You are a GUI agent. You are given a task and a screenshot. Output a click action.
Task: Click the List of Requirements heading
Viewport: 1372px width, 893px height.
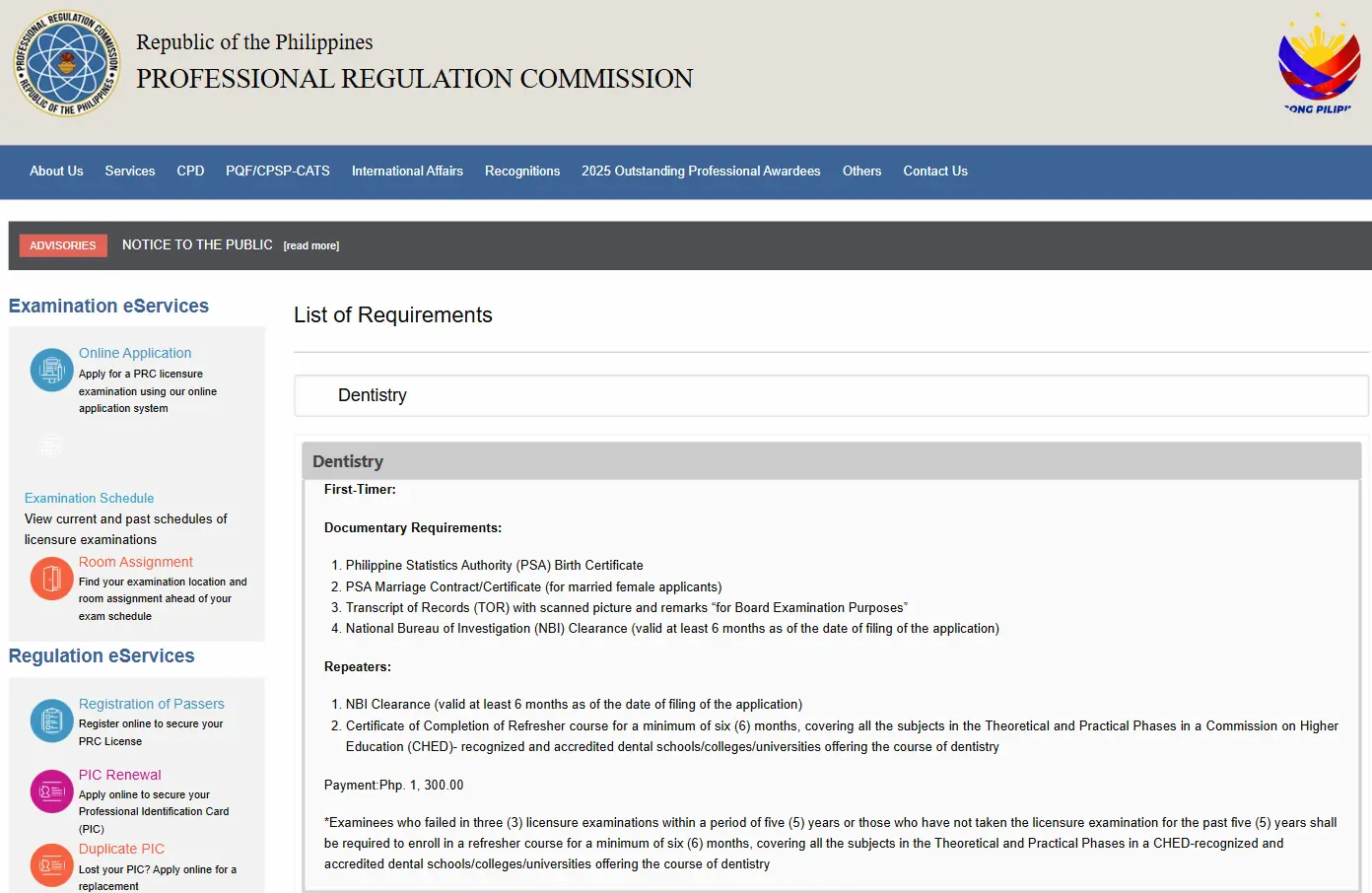point(393,314)
